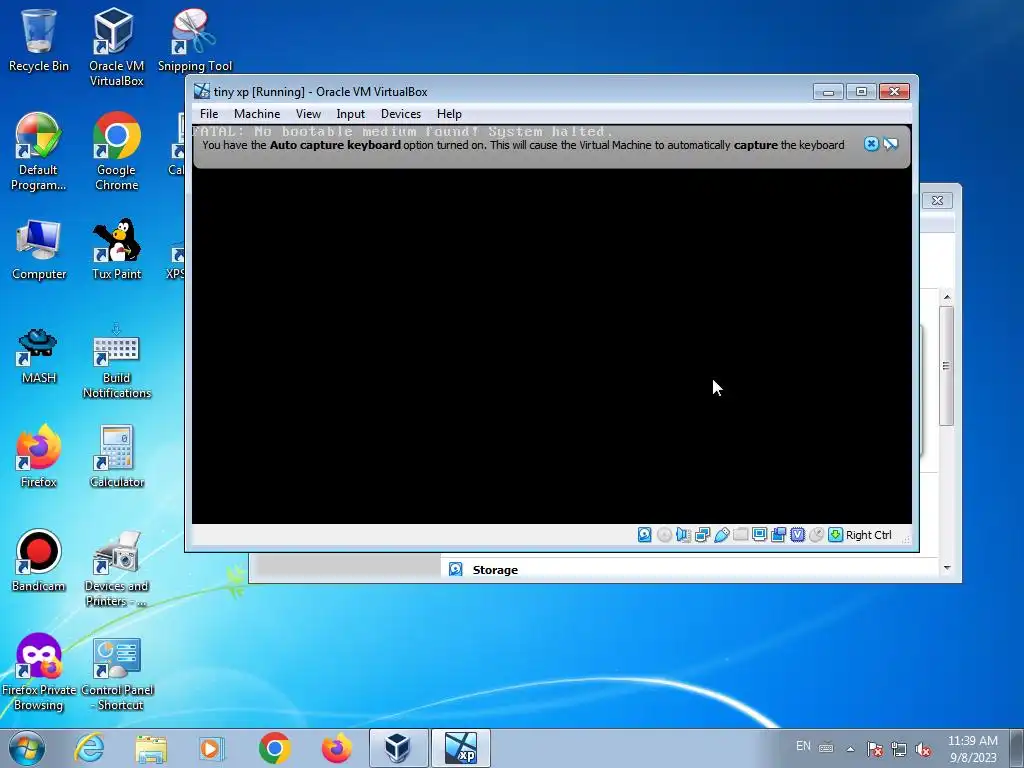Click the down arrow of the Manager window scrollbar
Viewport: 1024px width, 768px height.
(947, 568)
